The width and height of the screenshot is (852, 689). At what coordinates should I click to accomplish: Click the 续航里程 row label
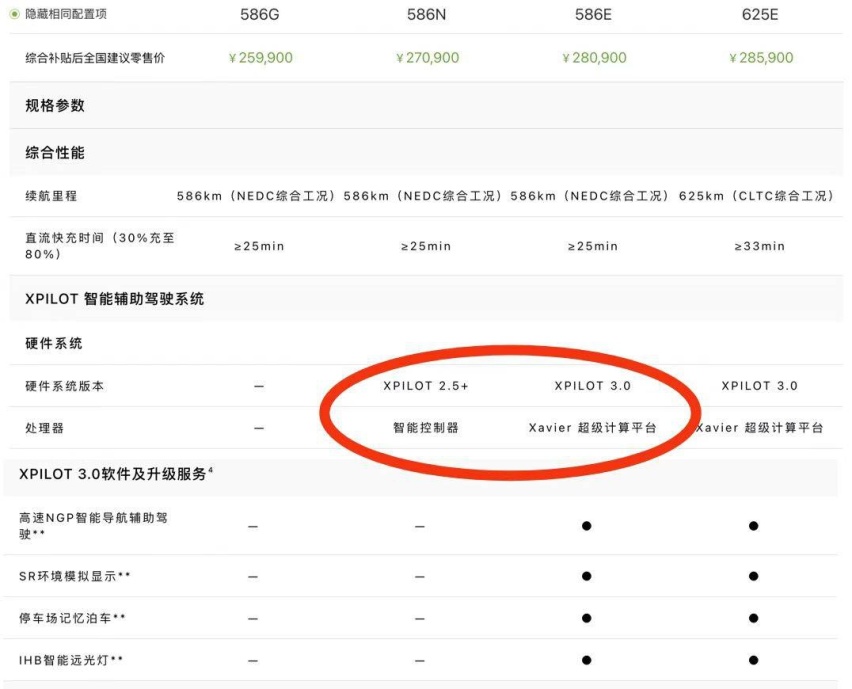click(x=51, y=196)
